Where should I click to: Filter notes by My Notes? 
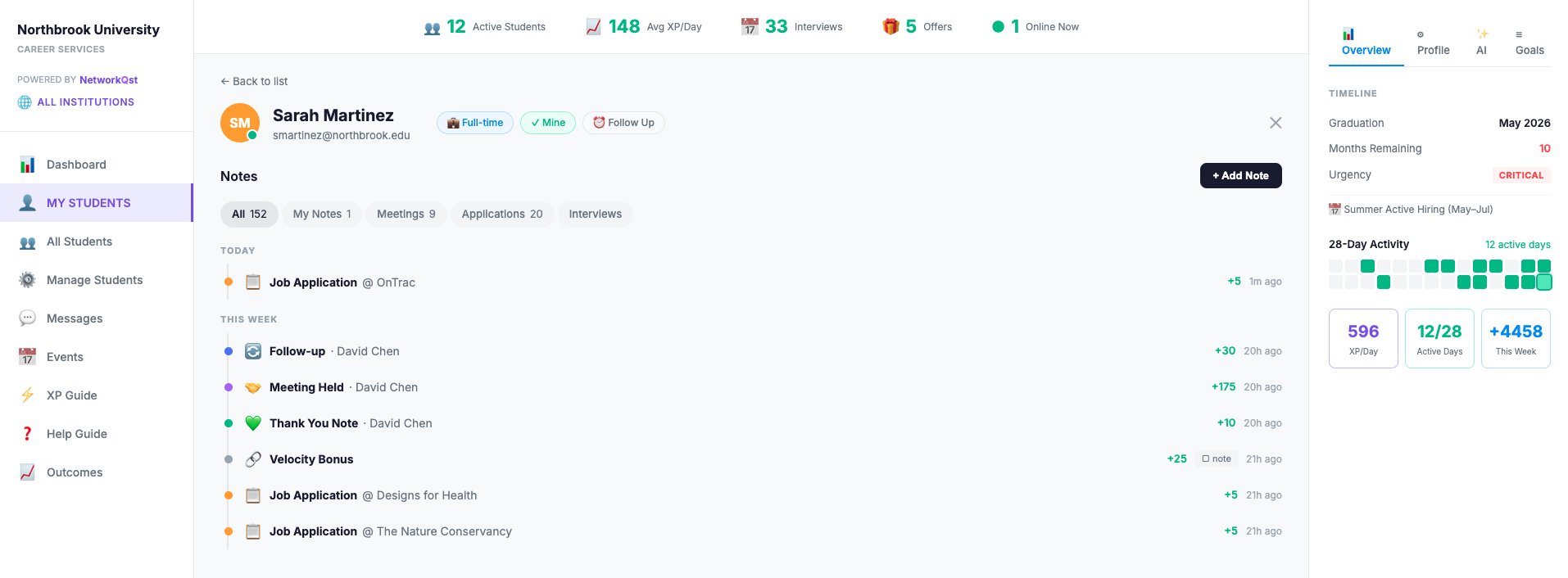tap(322, 214)
